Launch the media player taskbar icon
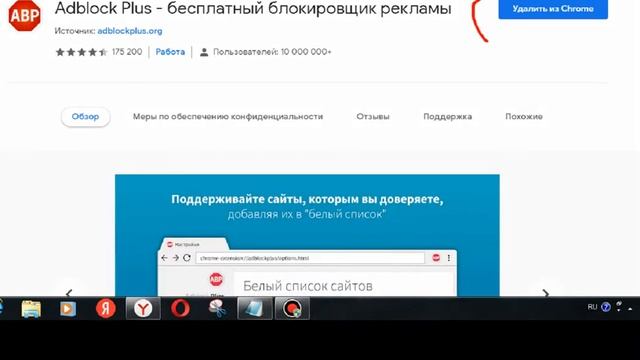The width and height of the screenshot is (640, 360). click(68, 309)
